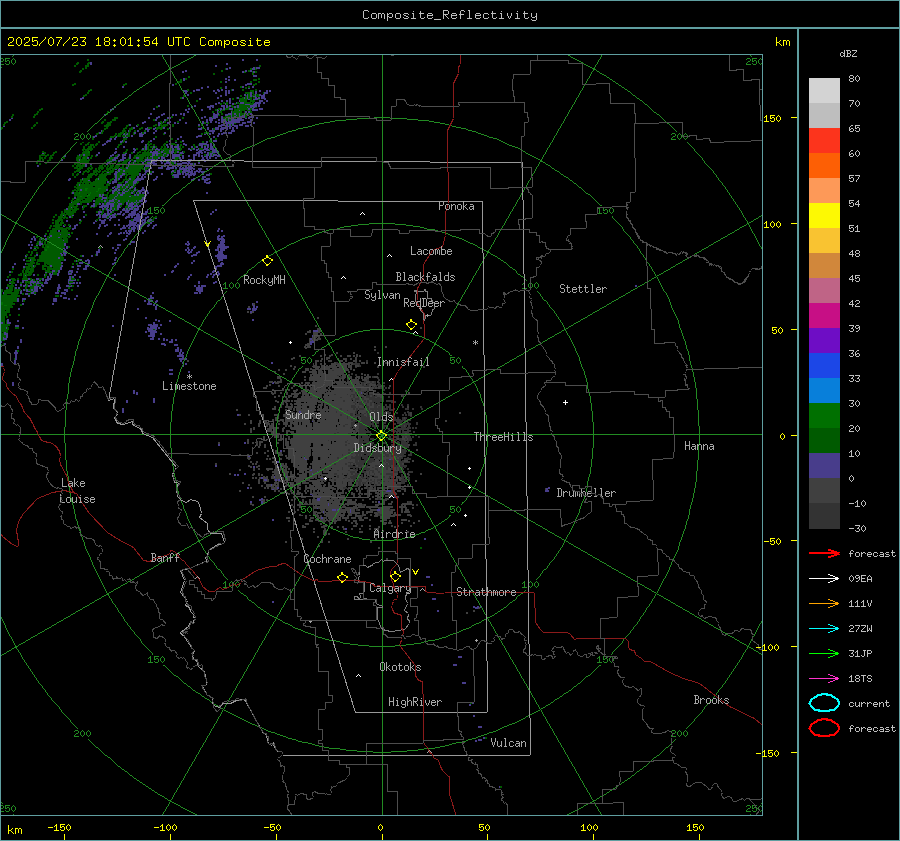Click the yellow diamond marker below RedDeer
The image size is (900, 841).
412,325
